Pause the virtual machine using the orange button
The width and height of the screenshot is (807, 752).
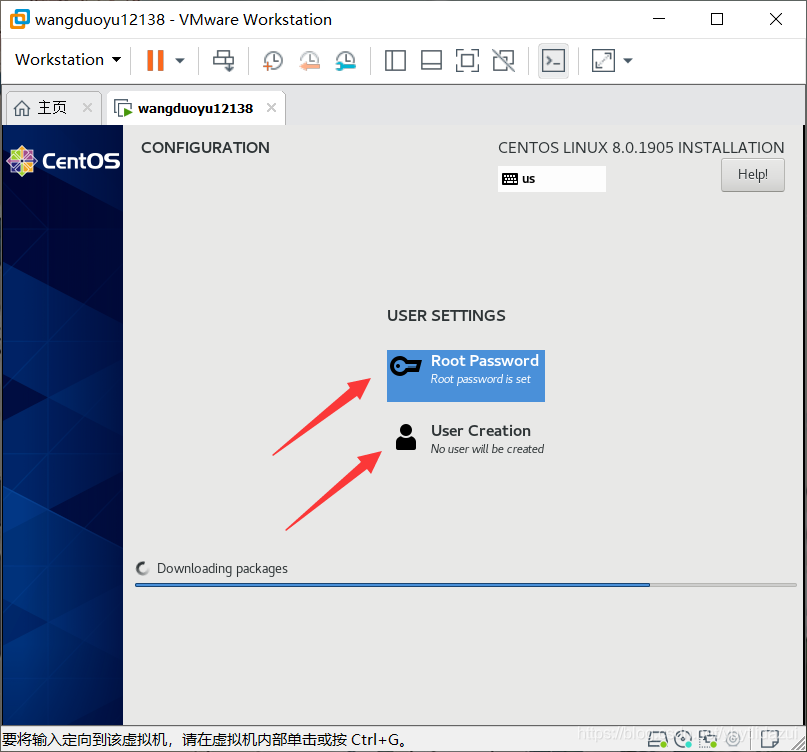pyautogui.click(x=155, y=60)
